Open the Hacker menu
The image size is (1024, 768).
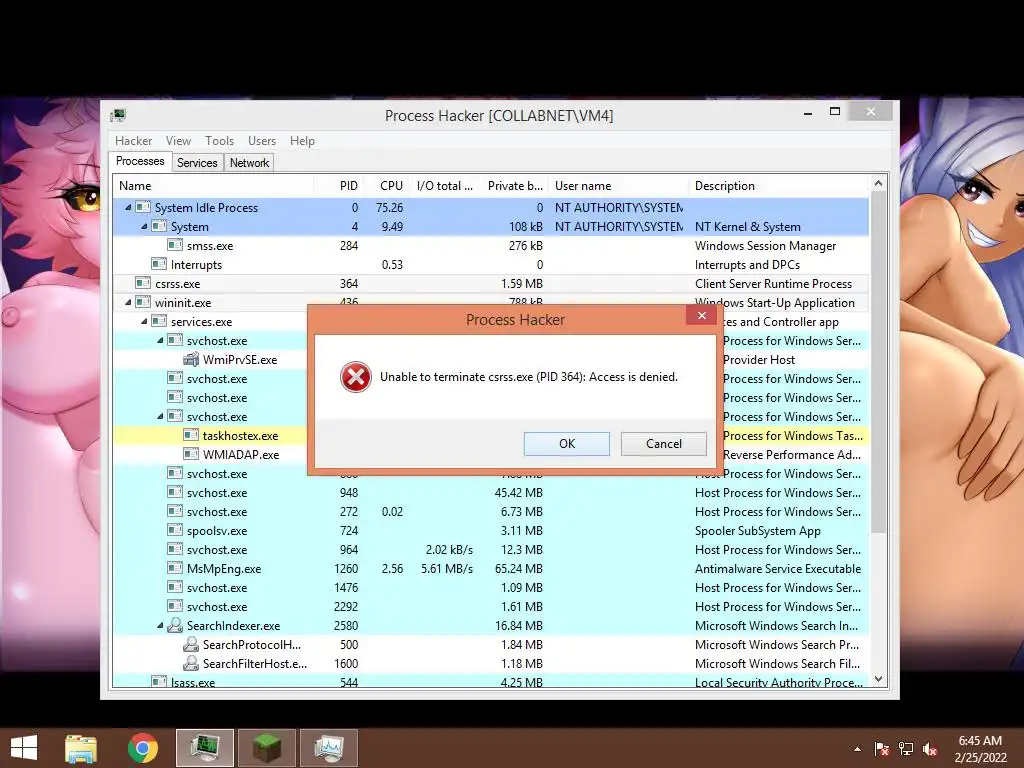[x=133, y=140]
